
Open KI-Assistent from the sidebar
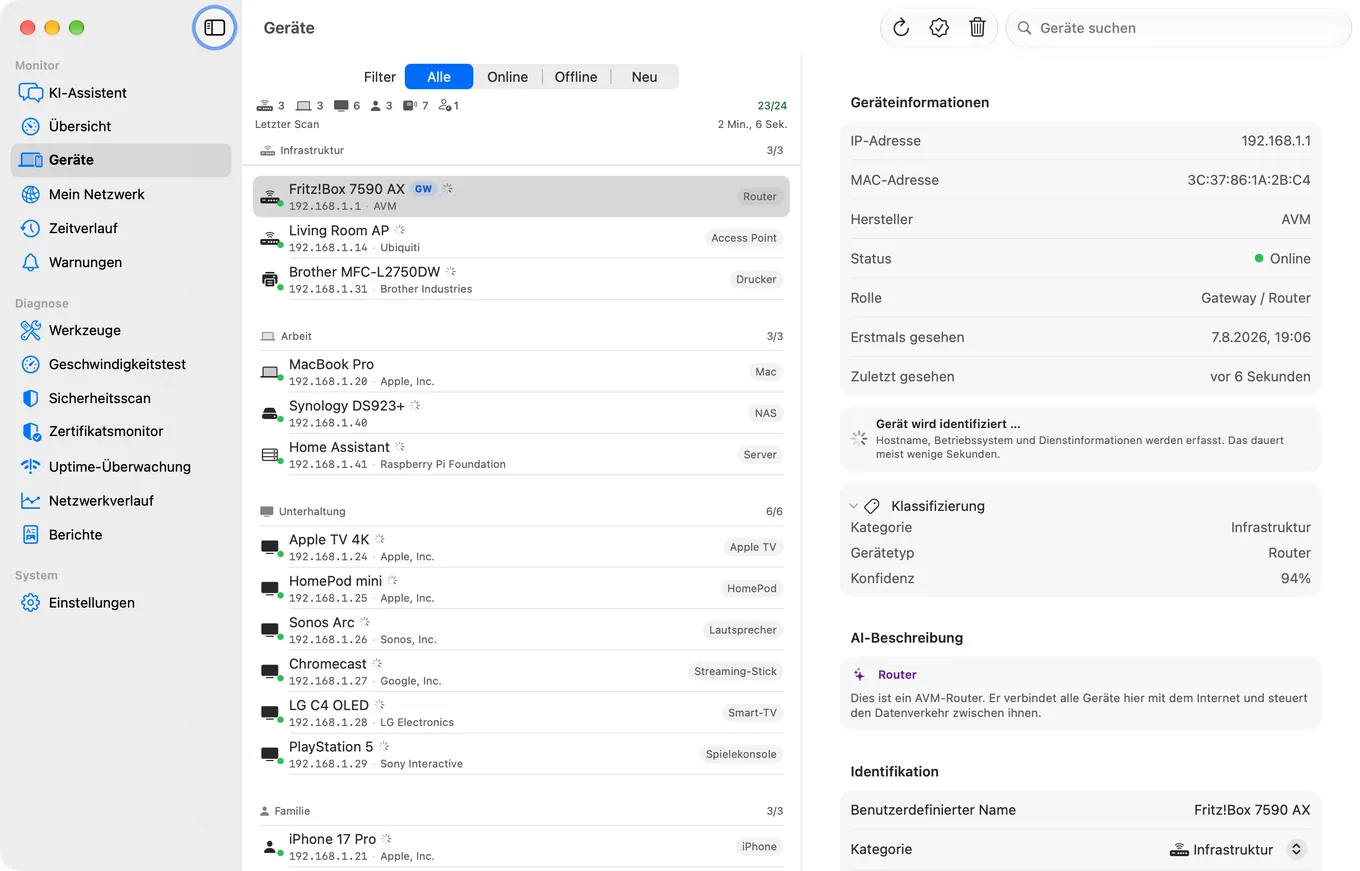click(x=121, y=93)
